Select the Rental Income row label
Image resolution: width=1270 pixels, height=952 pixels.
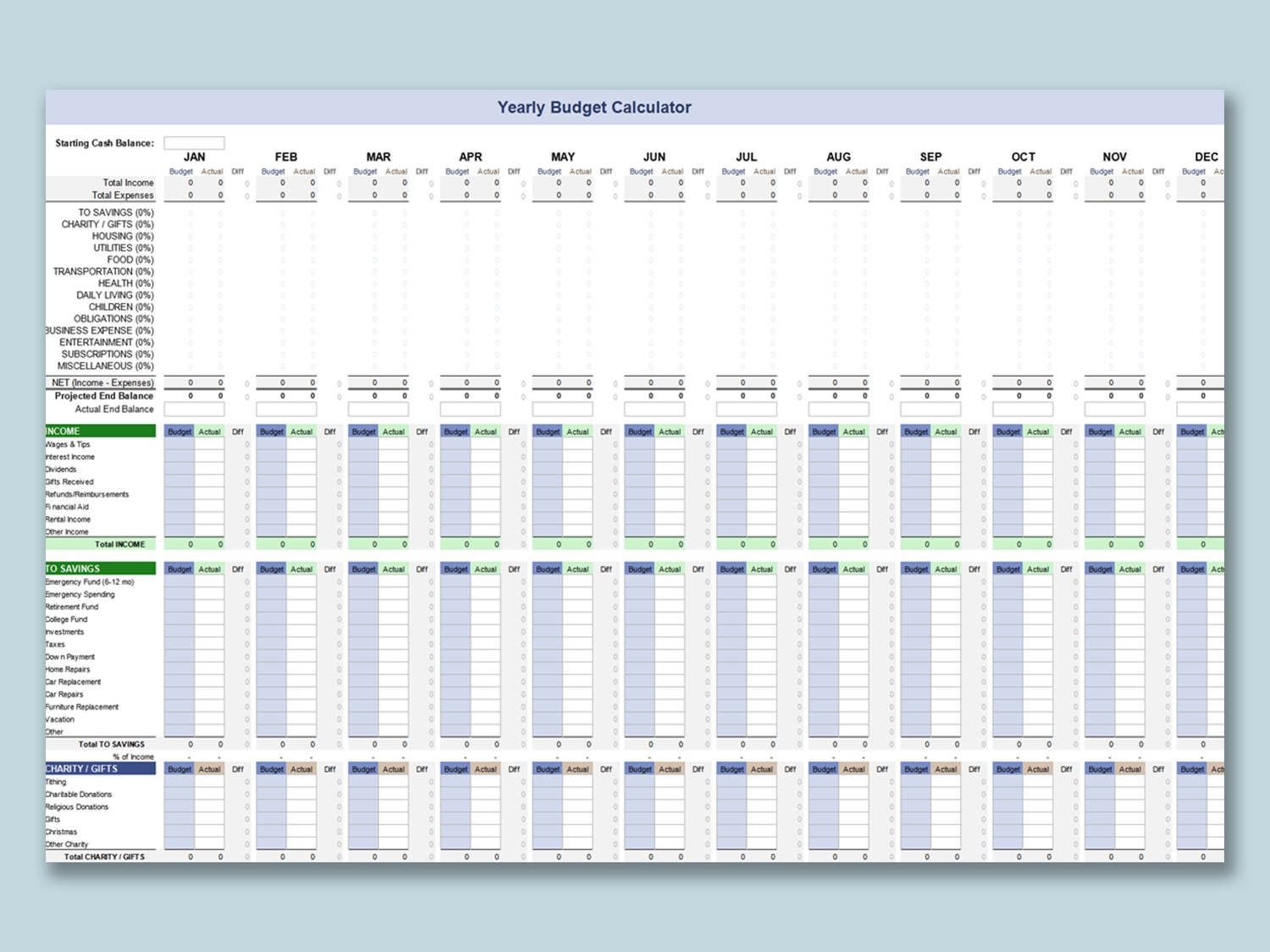tap(68, 519)
